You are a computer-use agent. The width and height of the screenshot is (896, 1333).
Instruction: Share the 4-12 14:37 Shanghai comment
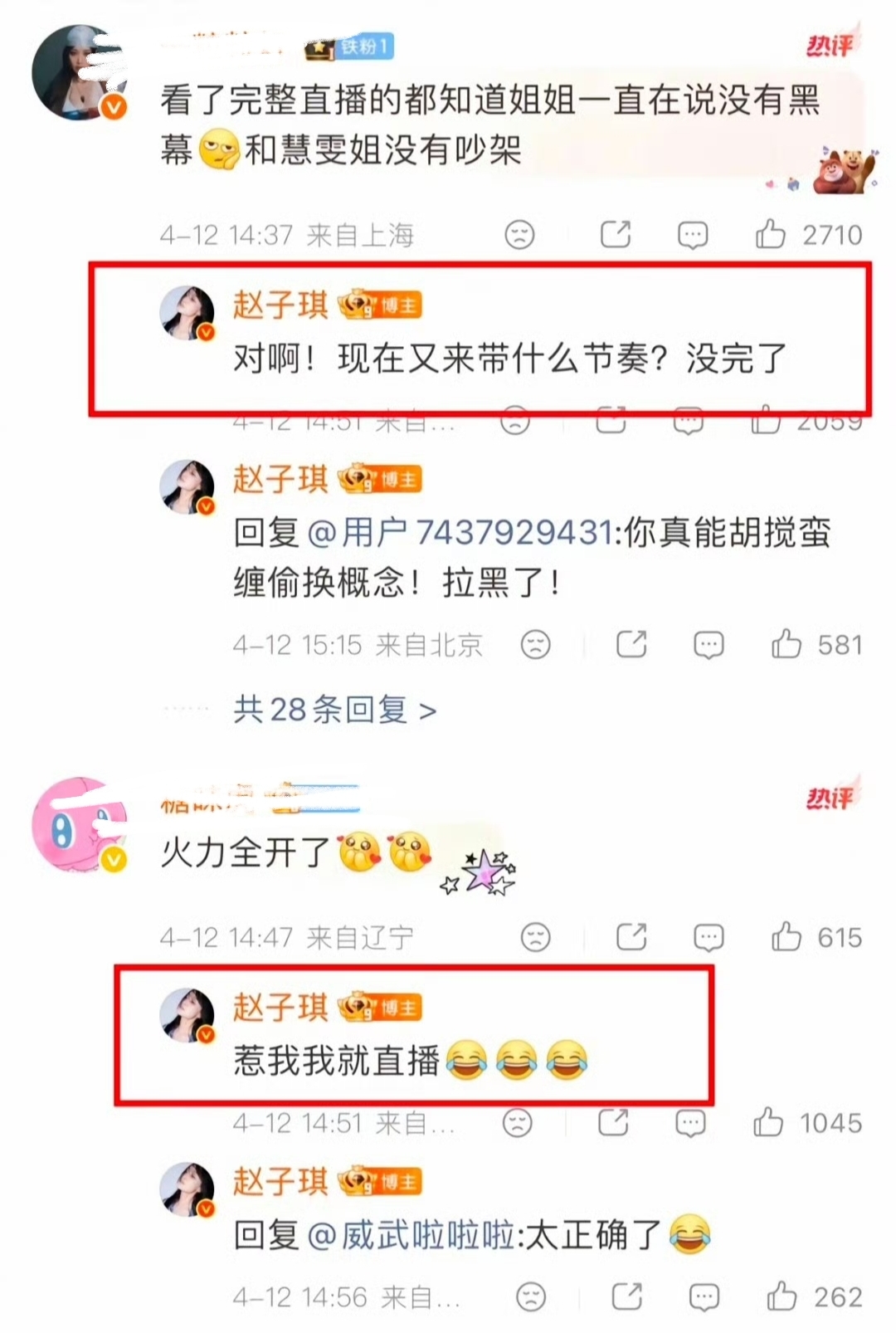tap(616, 234)
